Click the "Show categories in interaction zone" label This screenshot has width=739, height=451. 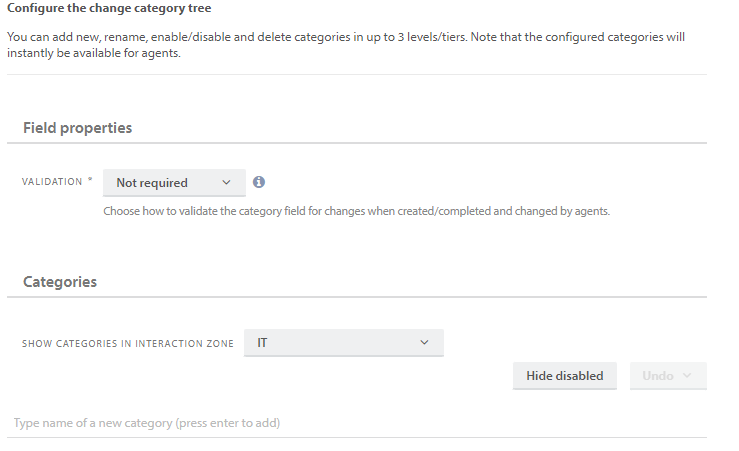pyautogui.click(x=128, y=344)
